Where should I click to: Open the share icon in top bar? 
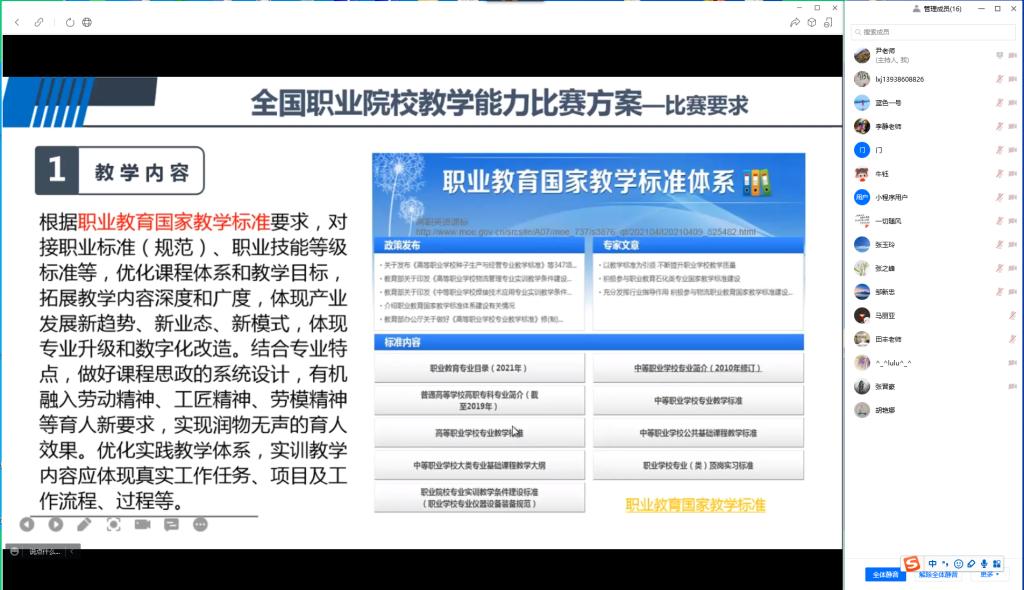[795, 22]
